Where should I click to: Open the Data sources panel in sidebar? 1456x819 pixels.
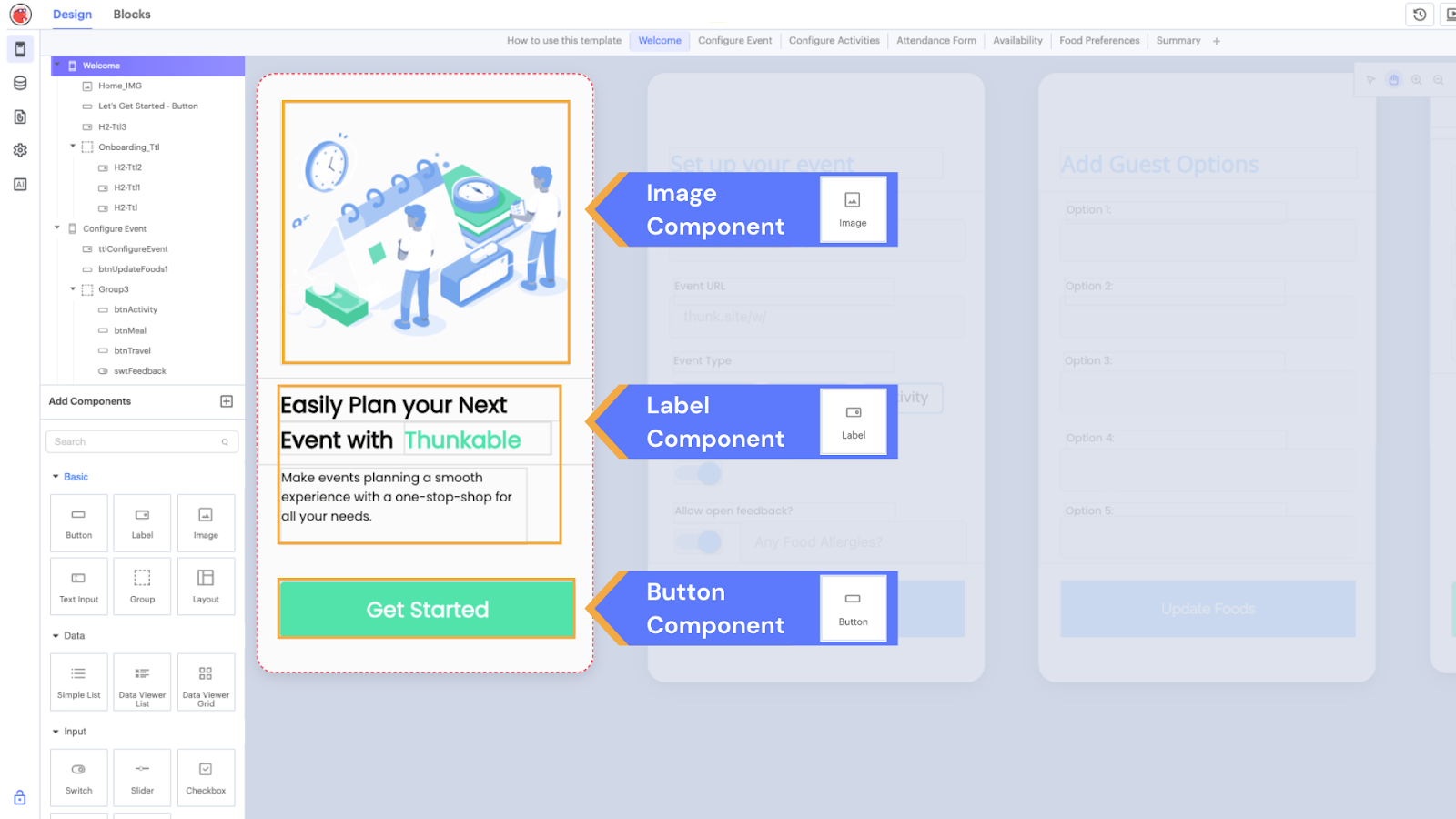20,83
